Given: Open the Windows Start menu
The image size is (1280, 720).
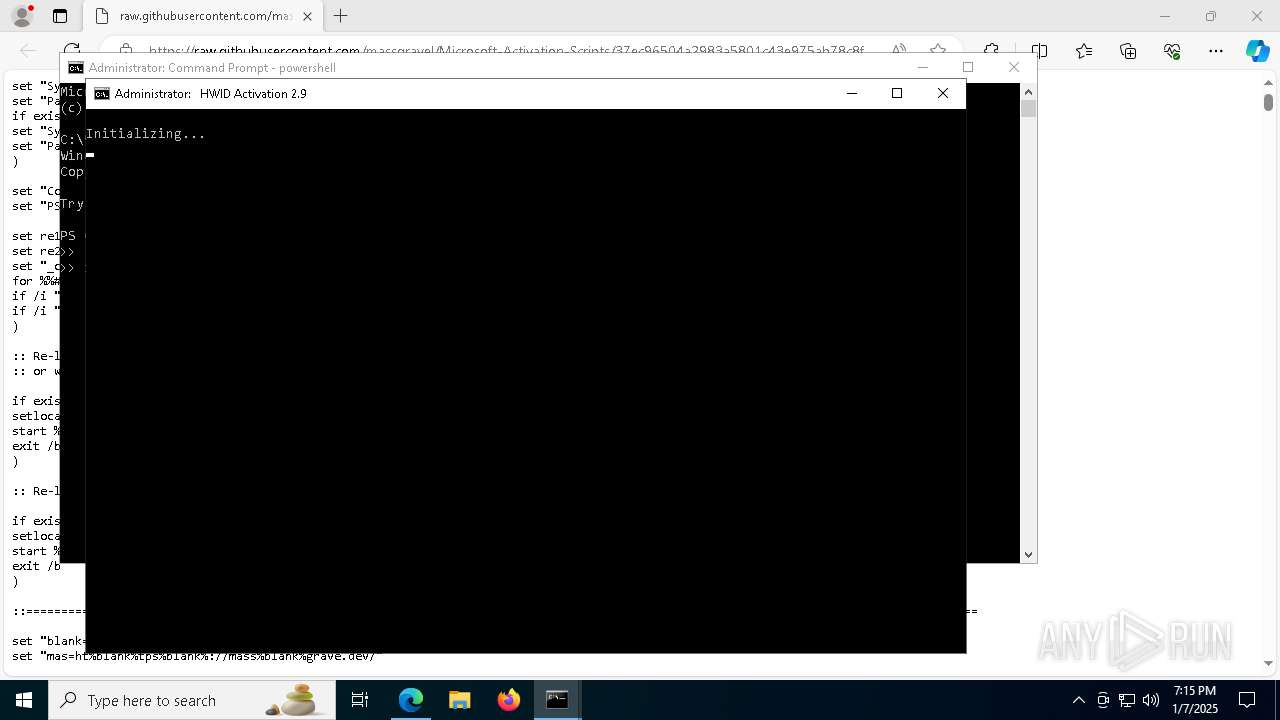Looking at the screenshot, I should [24, 700].
